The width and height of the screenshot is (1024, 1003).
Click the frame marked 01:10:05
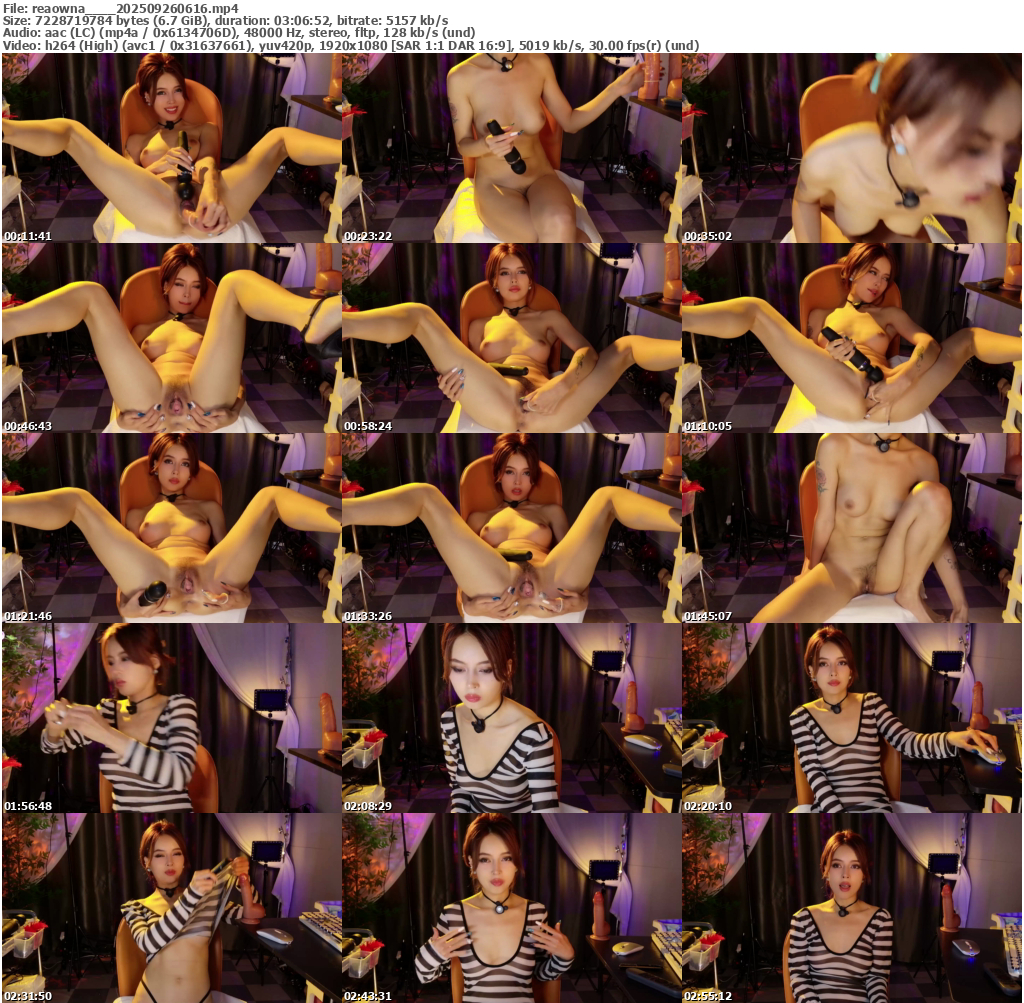[851, 338]
